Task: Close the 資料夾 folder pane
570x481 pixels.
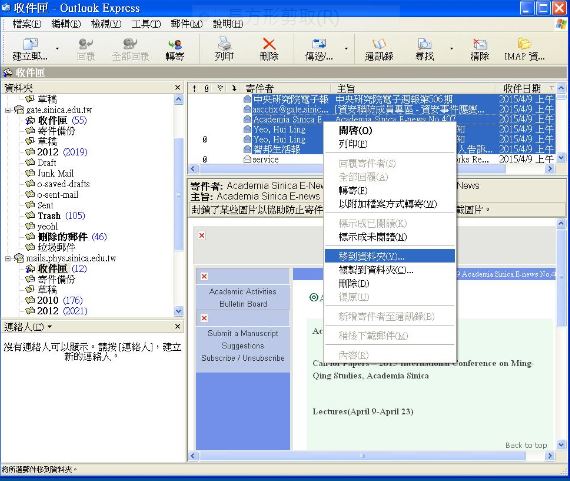Action: click(x=177, y=87)
